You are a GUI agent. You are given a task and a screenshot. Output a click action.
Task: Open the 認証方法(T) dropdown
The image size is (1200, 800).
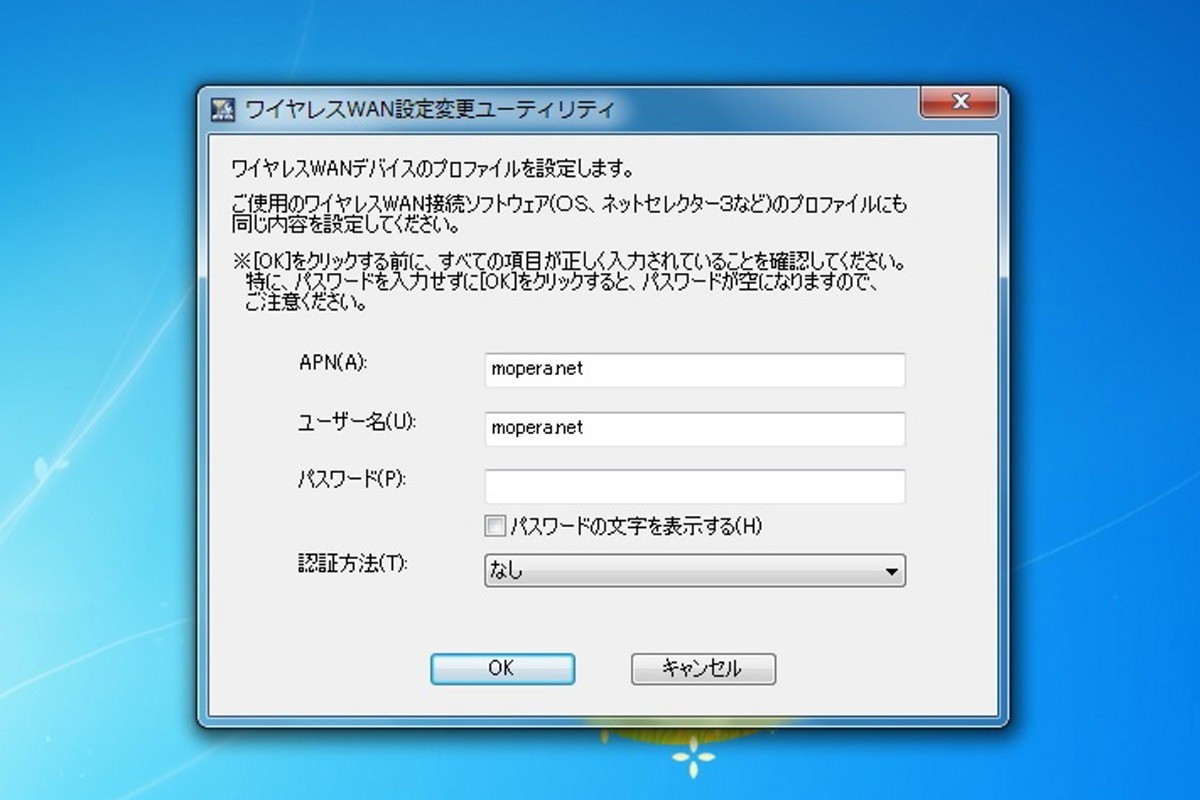click(695, 571)
